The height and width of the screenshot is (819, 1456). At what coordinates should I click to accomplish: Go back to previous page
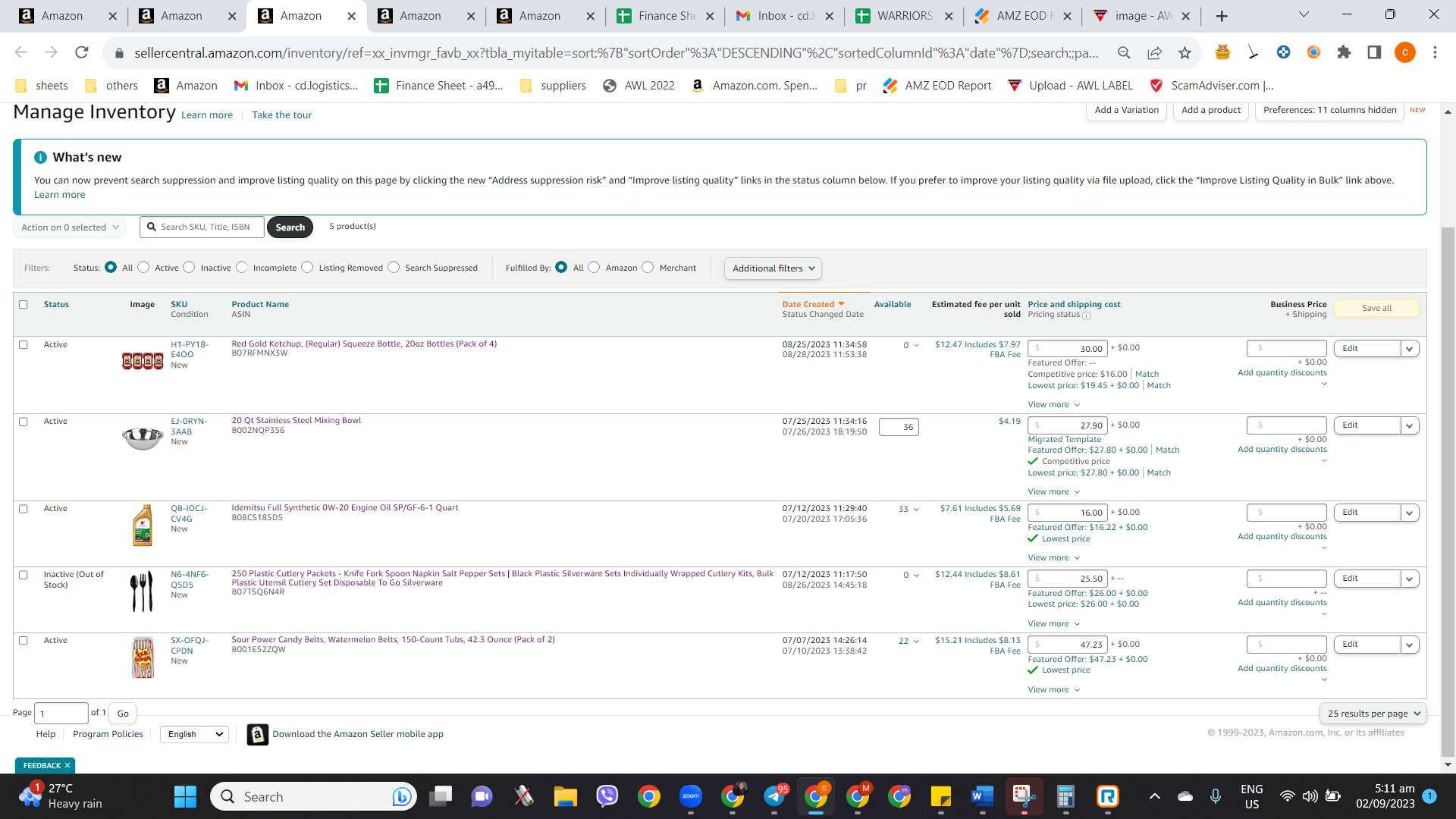[20, 52]
